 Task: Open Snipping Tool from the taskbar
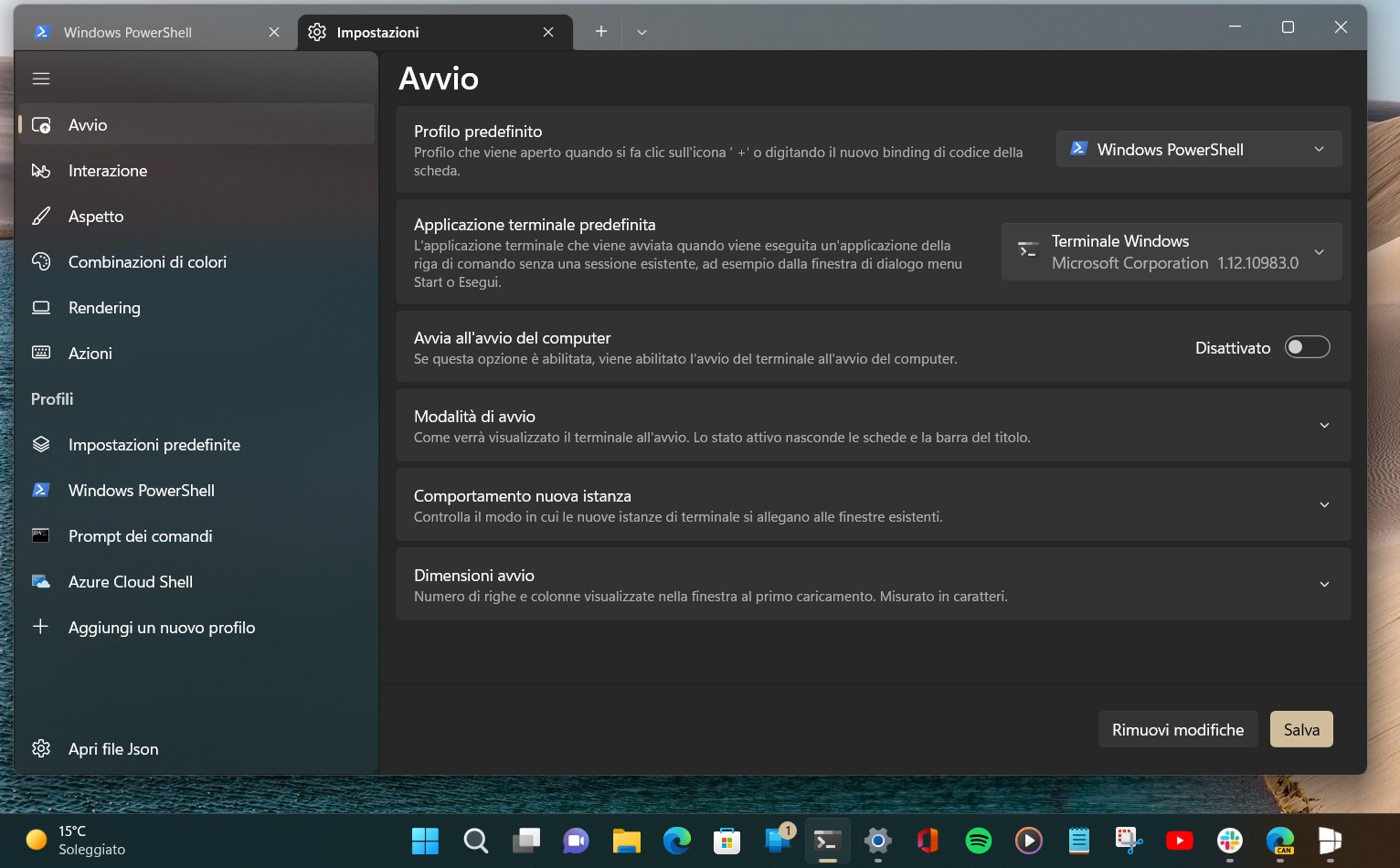[x=1129, y=841]
